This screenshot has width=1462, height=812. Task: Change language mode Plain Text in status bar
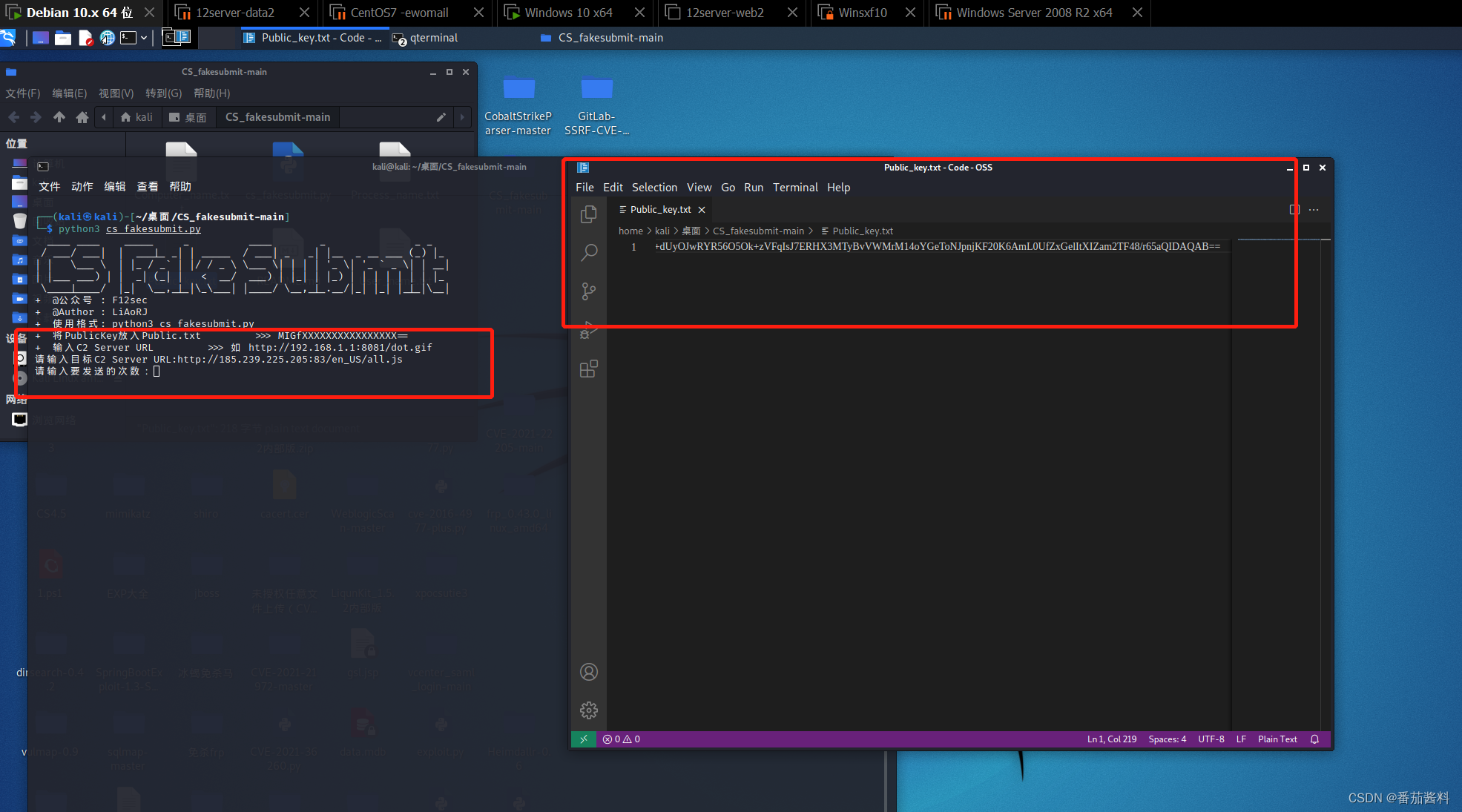pos(1277,739)
